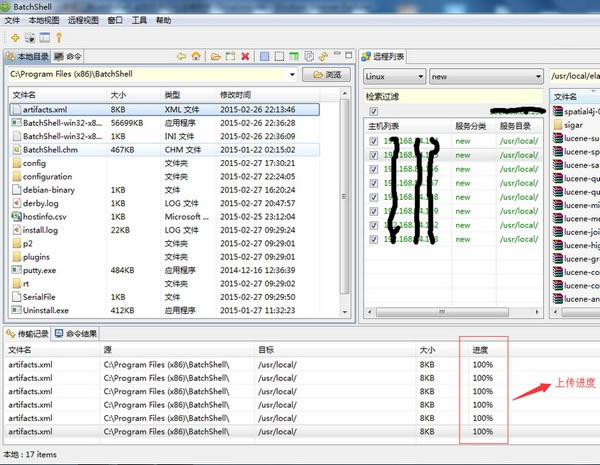Click the new folder icon beside red X
The image size is (600, 465).
(x=229, y=56)
